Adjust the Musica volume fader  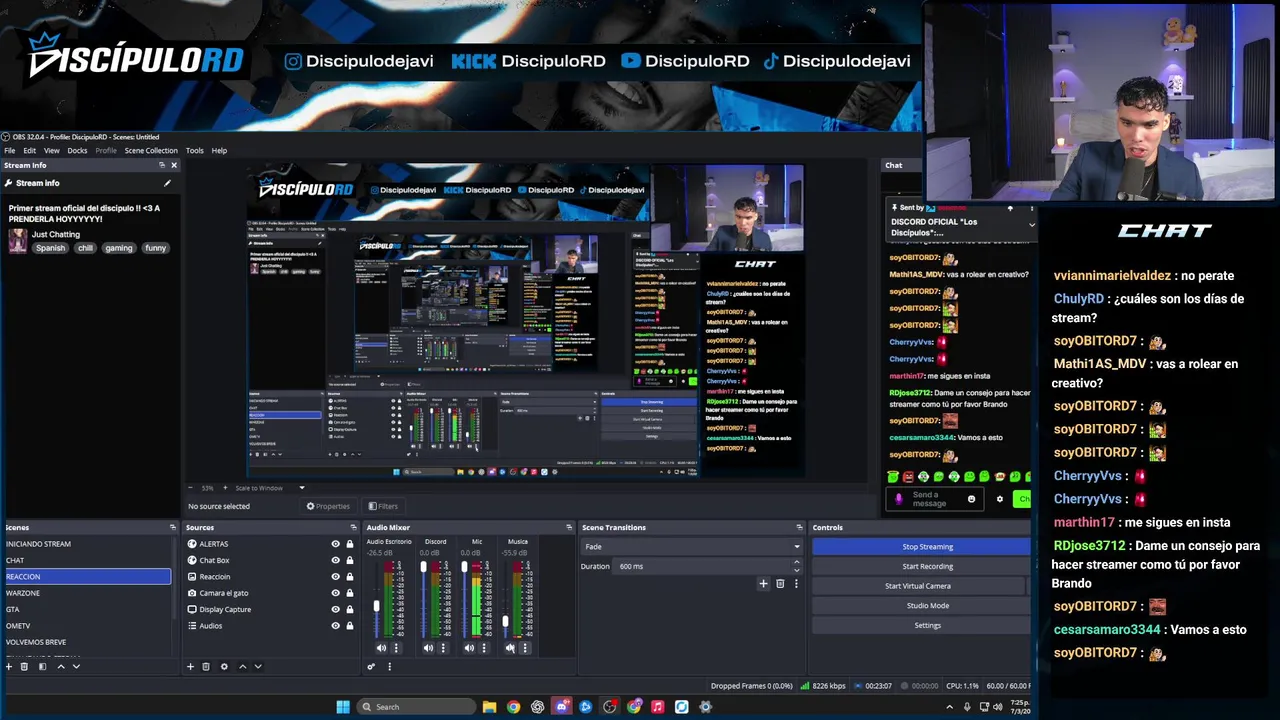point(505,623)
